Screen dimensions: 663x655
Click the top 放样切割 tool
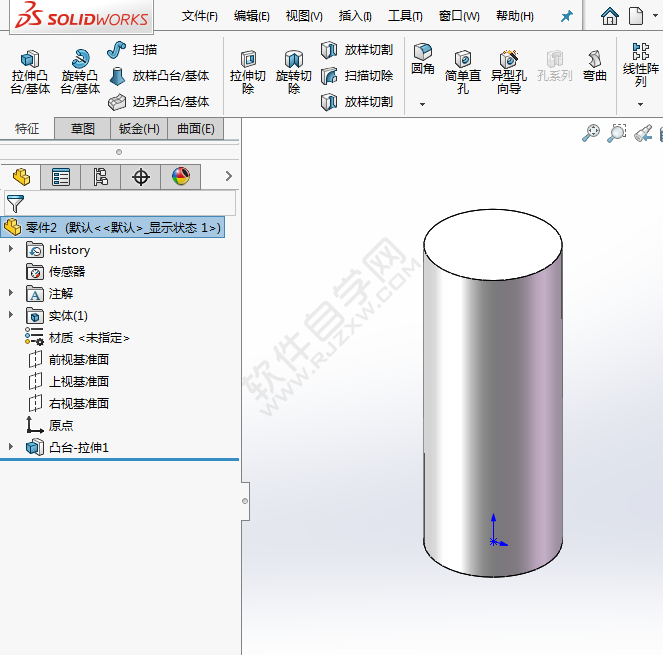pos(357,50)
